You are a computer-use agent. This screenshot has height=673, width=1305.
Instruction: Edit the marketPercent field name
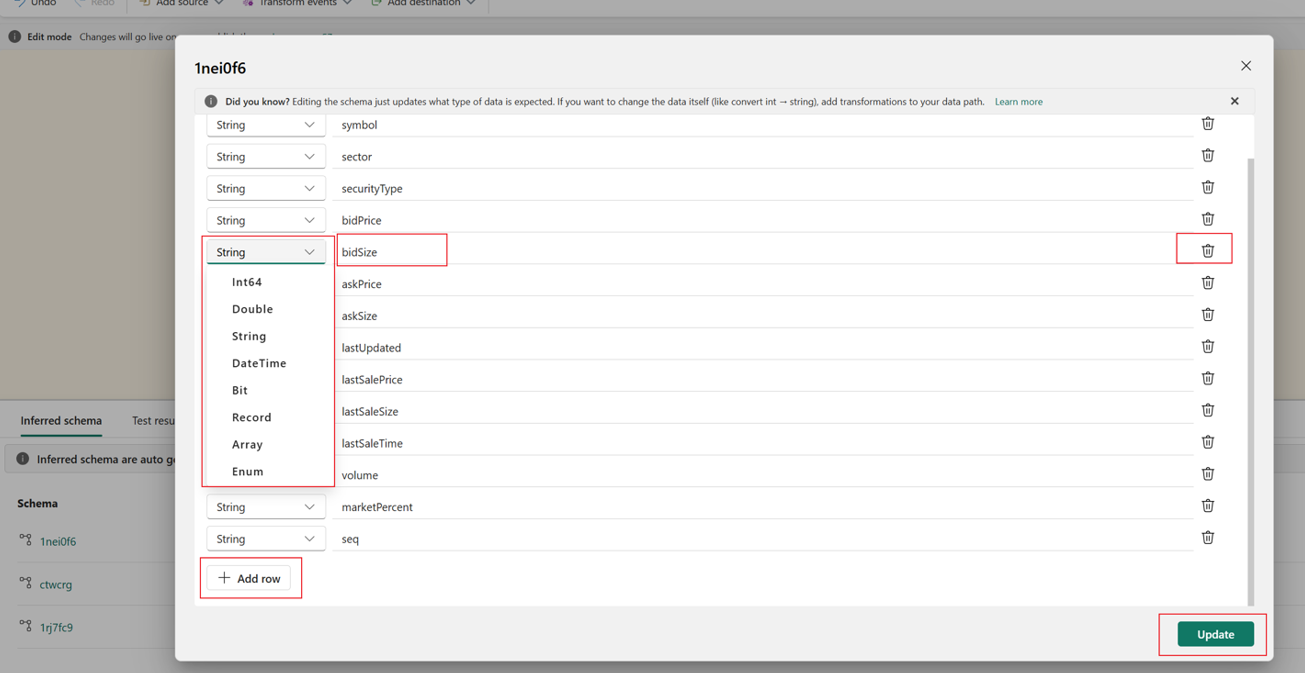click(x=762, y=507)
